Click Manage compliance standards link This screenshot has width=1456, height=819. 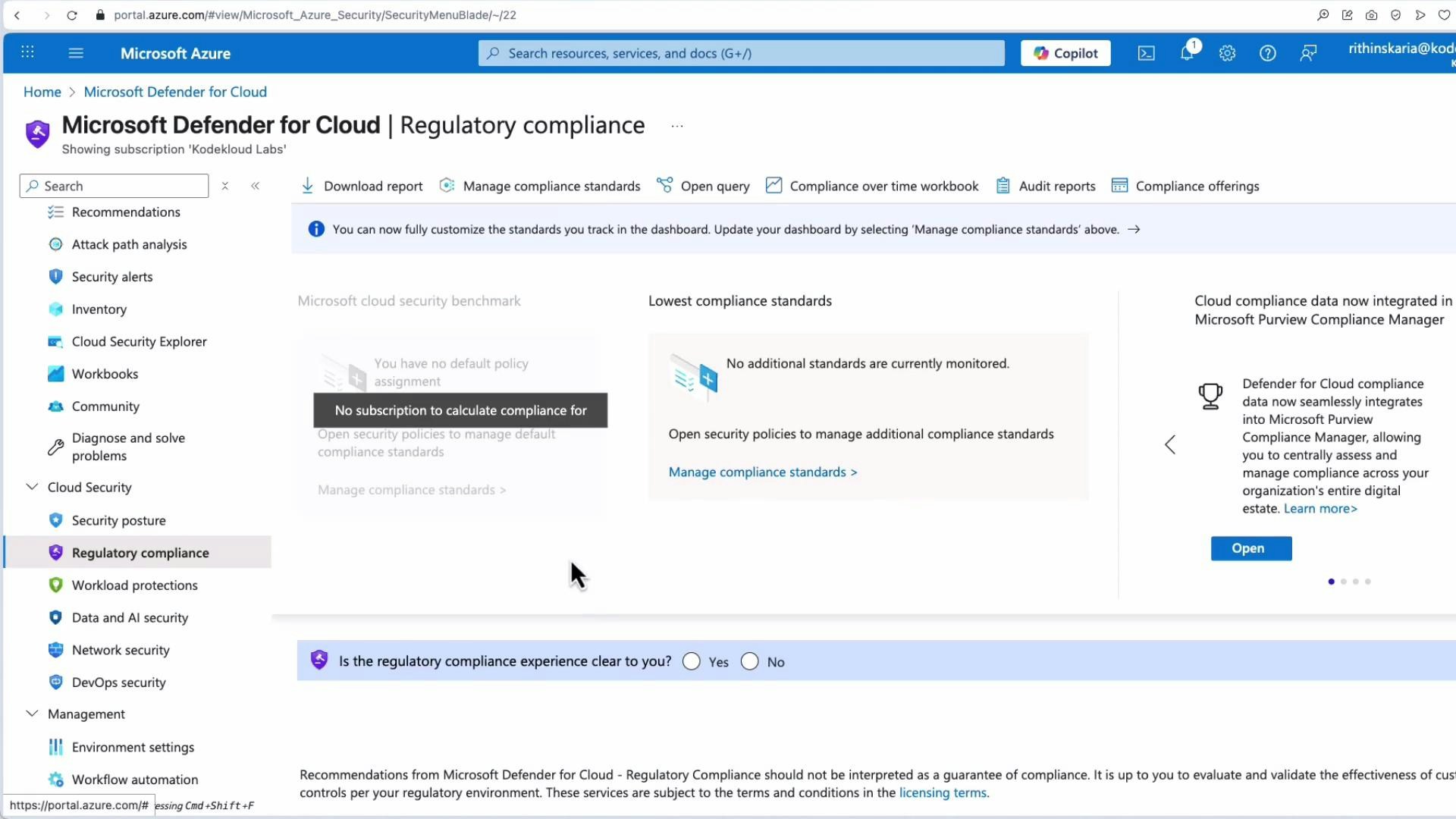pyautogui.click(x=762, y=471)
